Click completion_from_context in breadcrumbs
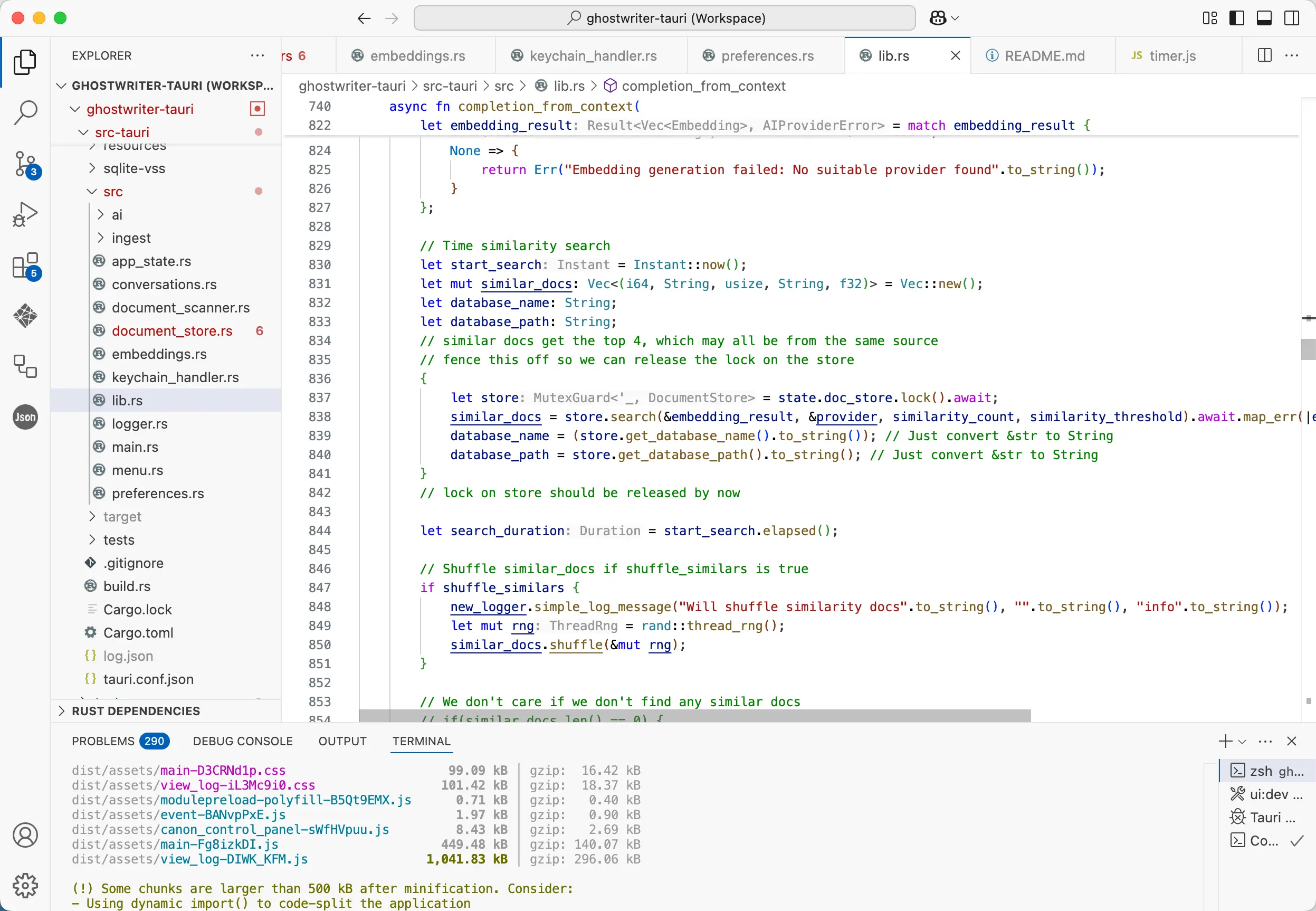The width and height of the screenshot is (1316, 911). coord(703,86)
